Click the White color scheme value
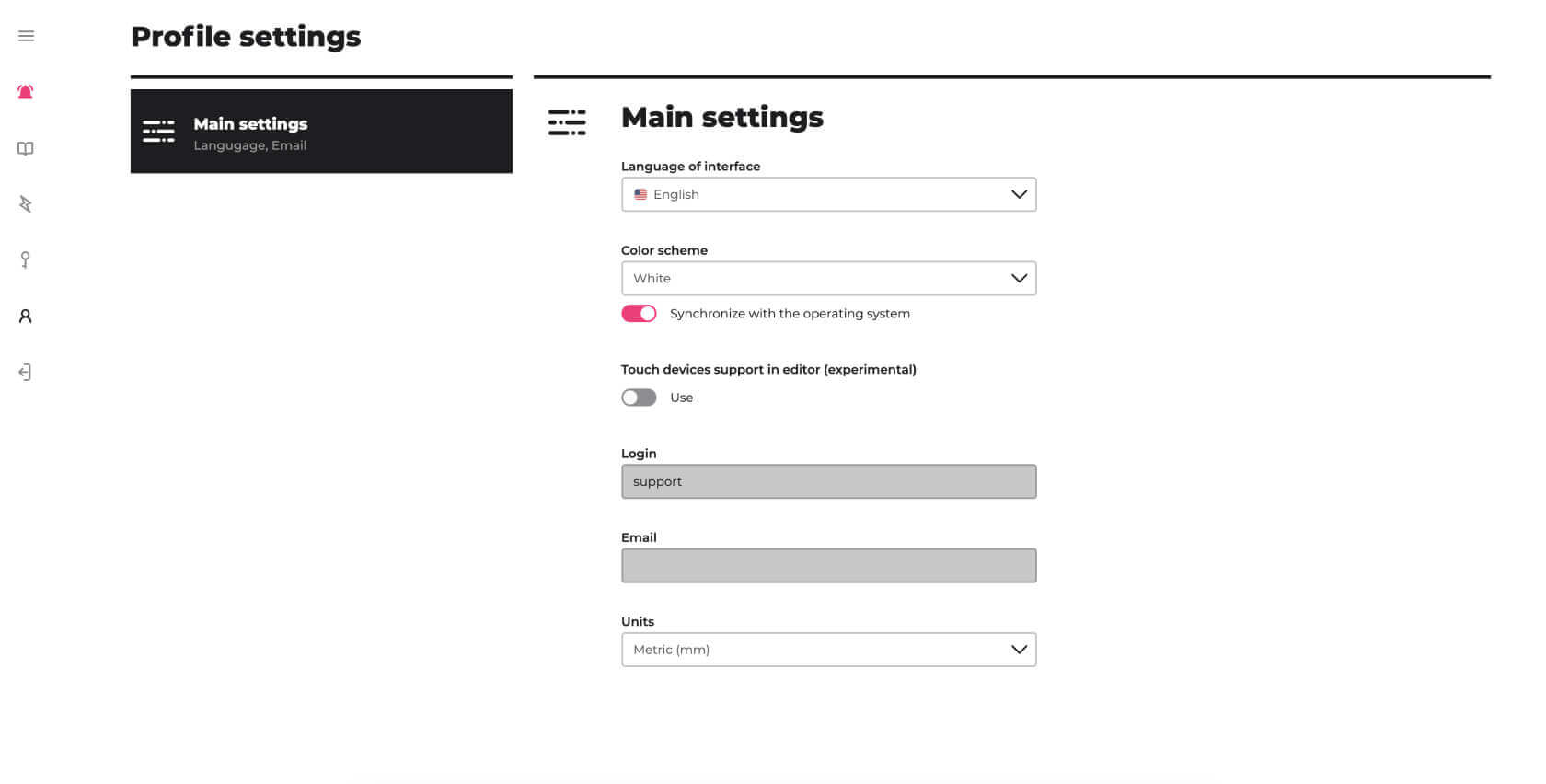This screenshot has height=784, width=1546. (652, 278)
